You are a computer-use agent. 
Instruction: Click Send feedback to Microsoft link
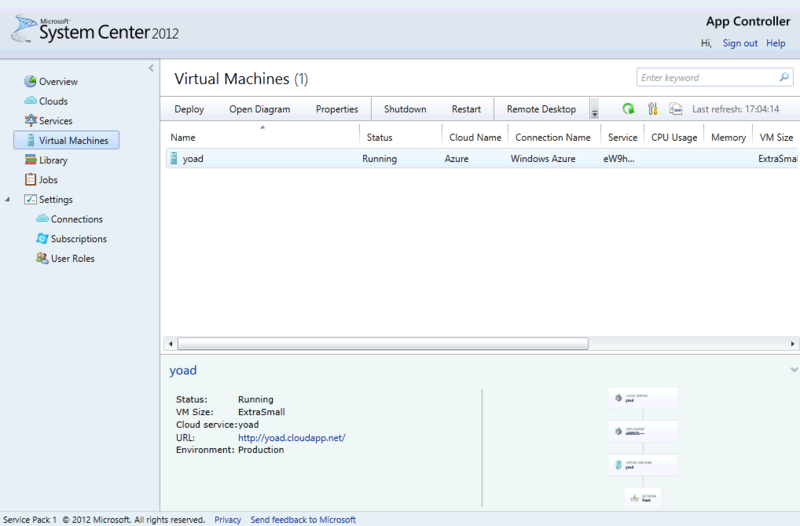coord(303,519)
